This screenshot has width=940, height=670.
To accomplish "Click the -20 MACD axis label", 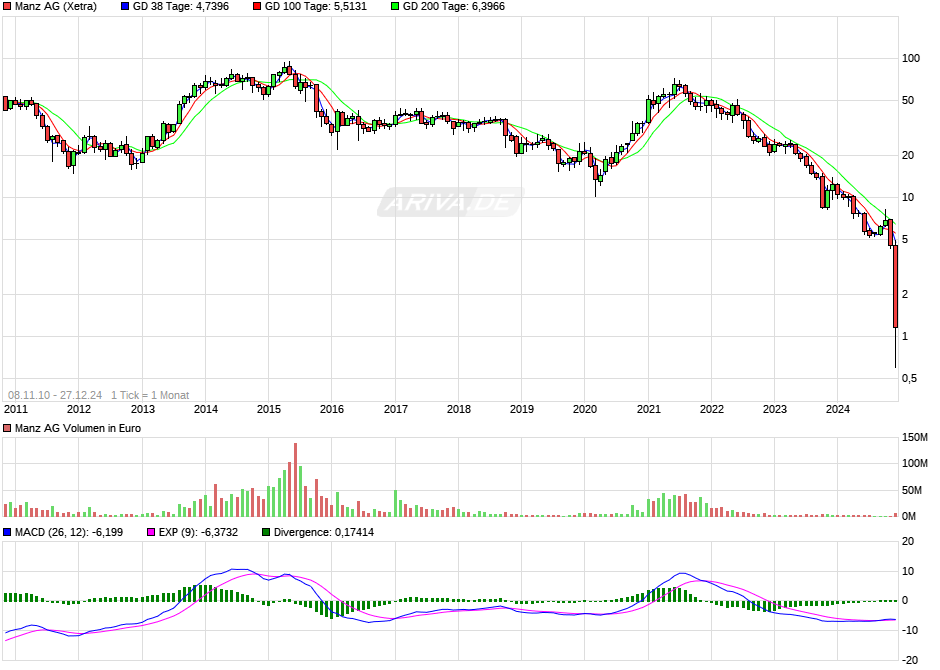I will pos(908,660).
